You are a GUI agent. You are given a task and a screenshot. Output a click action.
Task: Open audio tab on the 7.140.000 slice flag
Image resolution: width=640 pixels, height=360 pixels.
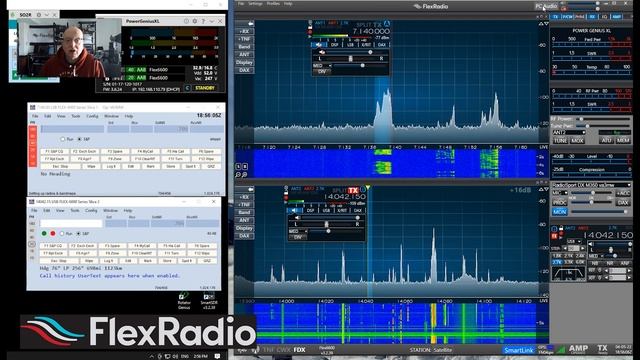[319, 45]
